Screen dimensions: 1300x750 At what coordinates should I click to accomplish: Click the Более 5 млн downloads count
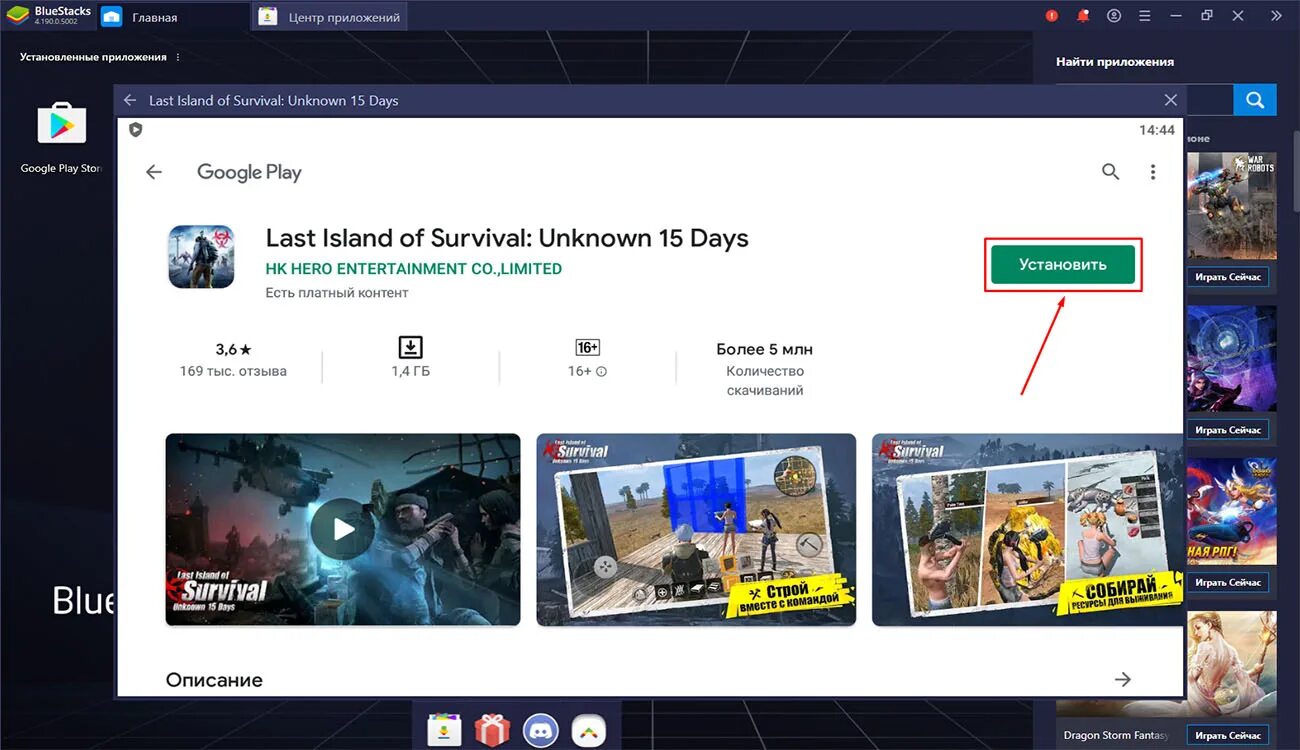point(765,349)
